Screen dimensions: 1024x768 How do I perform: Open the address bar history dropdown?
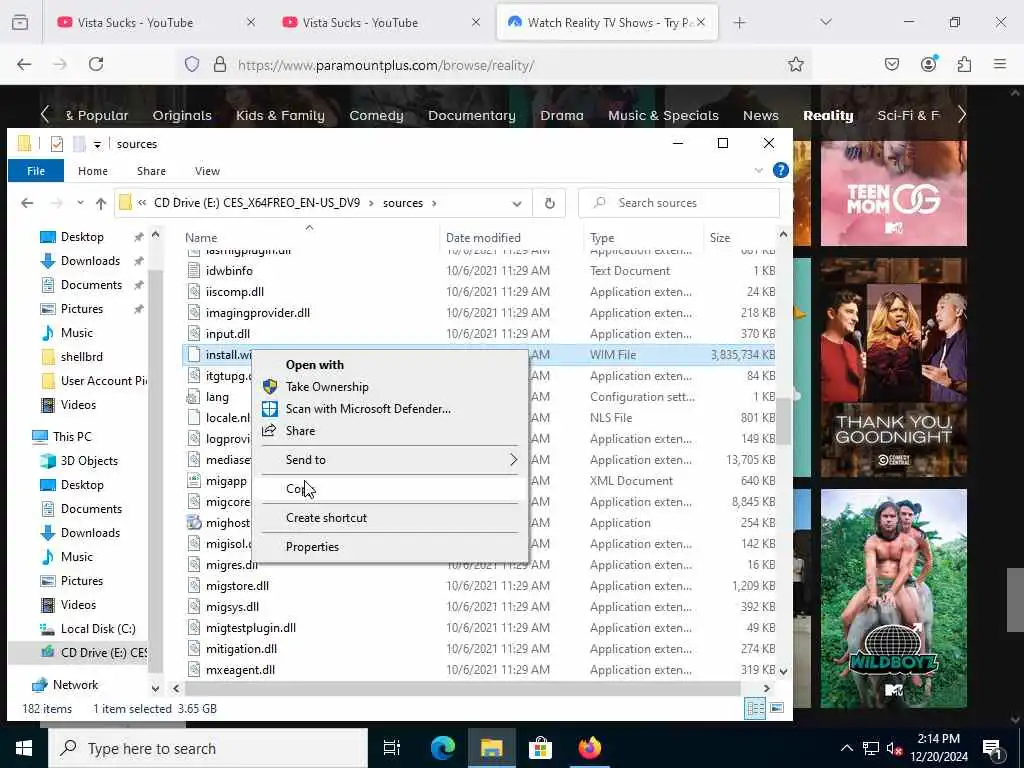coord(517,204)
